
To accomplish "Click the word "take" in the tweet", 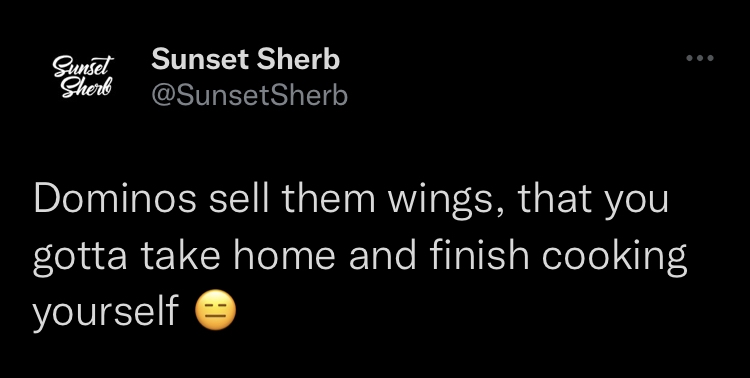I will pos(180,254).
